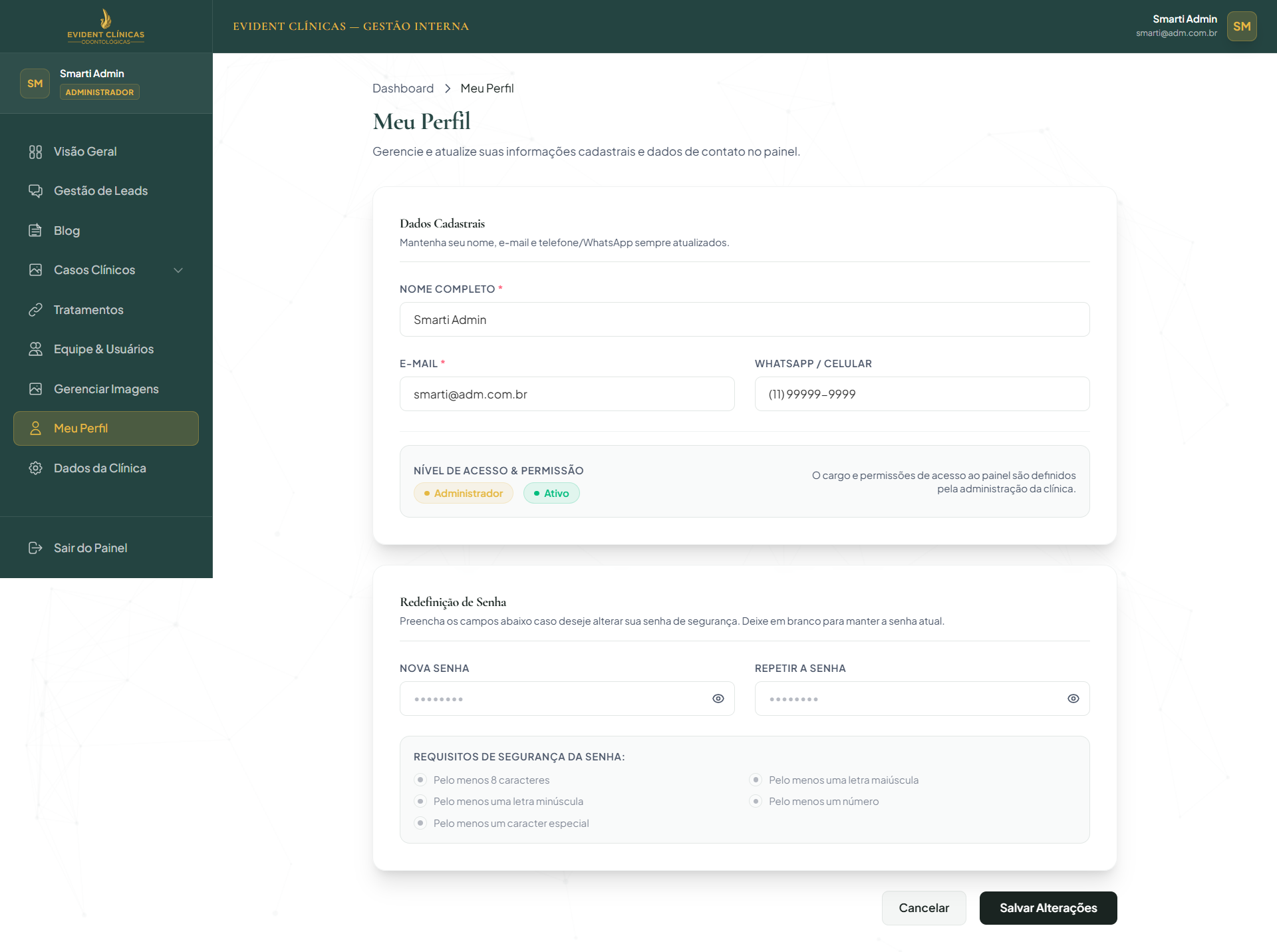Click the Equipe & Usuários people icon
Screen dimensions: 1277x952
coord(36,349)
